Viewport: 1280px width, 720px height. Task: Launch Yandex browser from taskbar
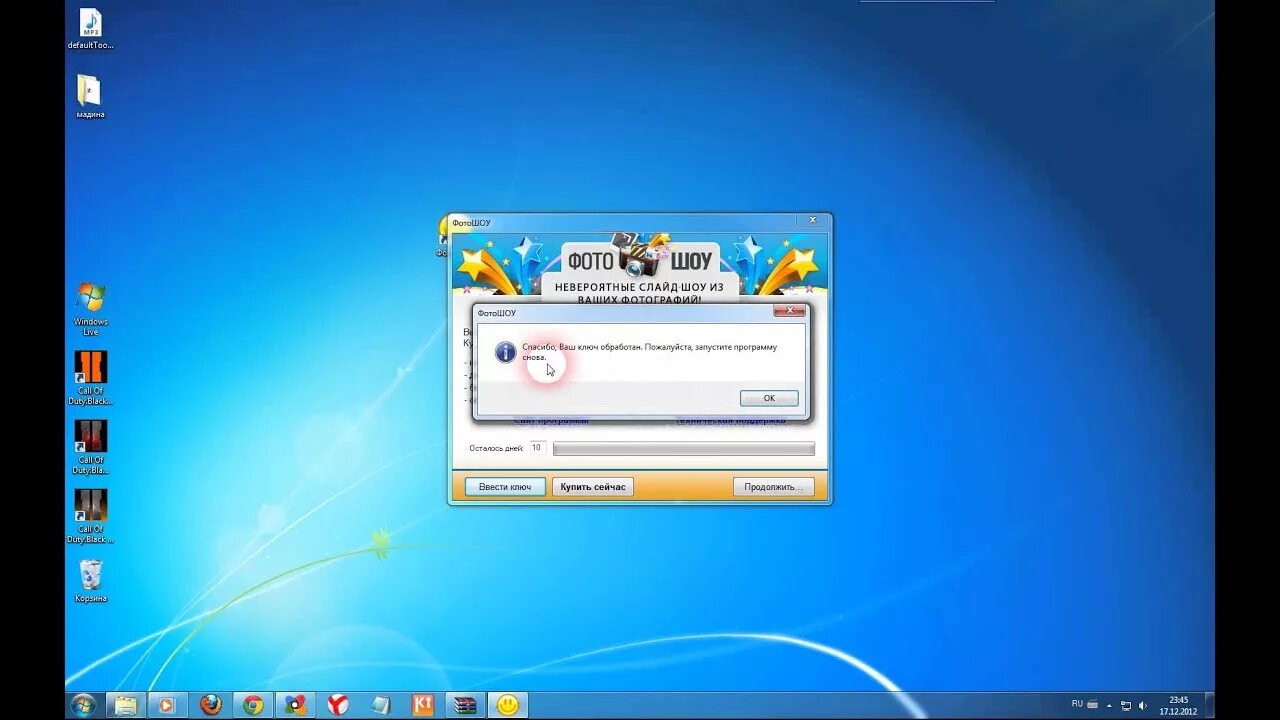coord(338,705)
